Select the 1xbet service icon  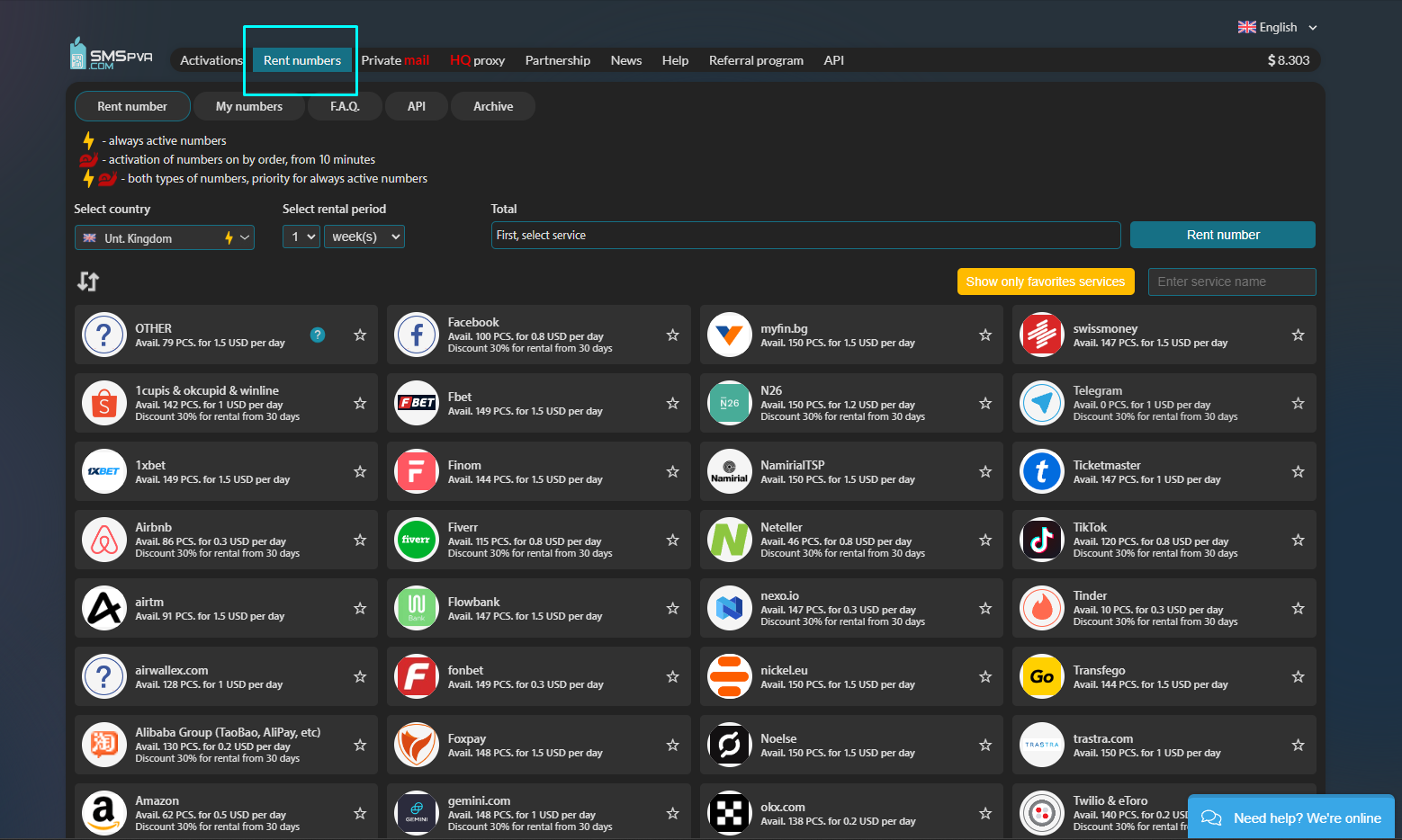pyautogui.click(x=104, y=471)
